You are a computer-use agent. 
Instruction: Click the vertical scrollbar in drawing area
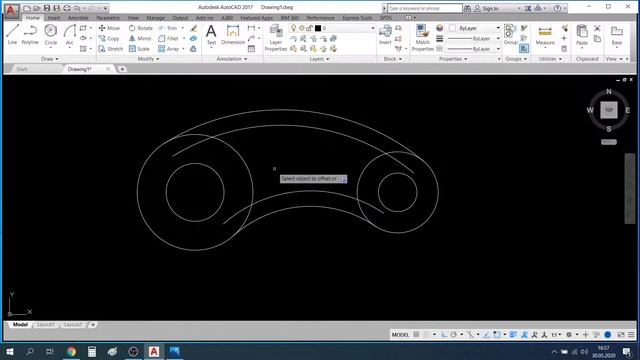pyautogui.click(x=630, y=189)
